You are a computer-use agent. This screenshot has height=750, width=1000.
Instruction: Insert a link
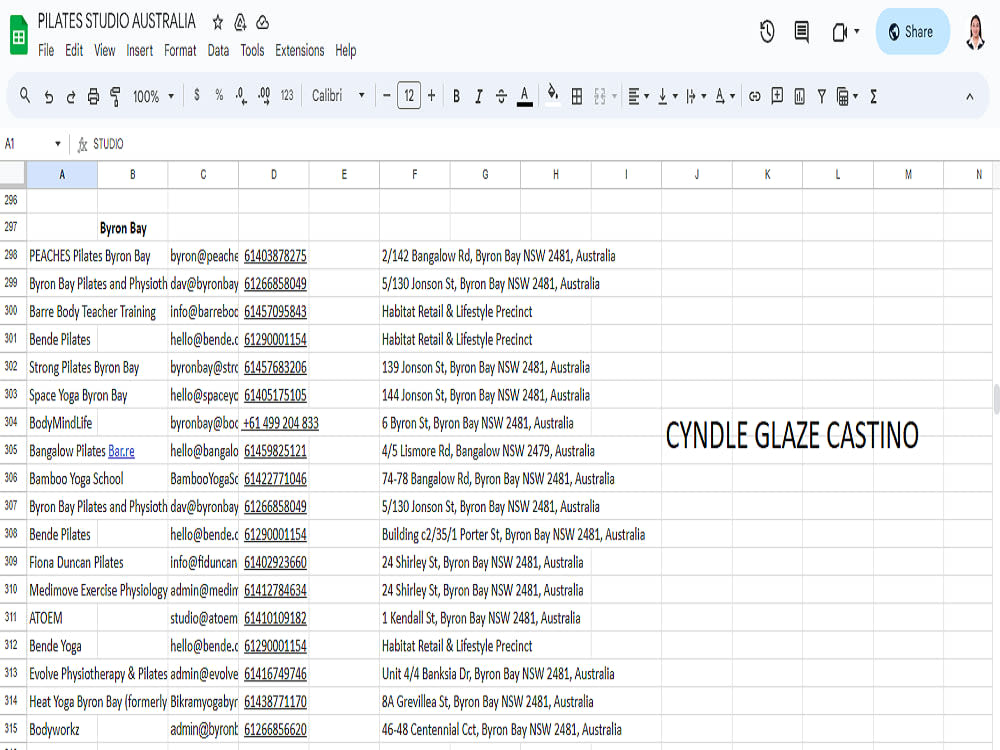click(x=754, y=96)
